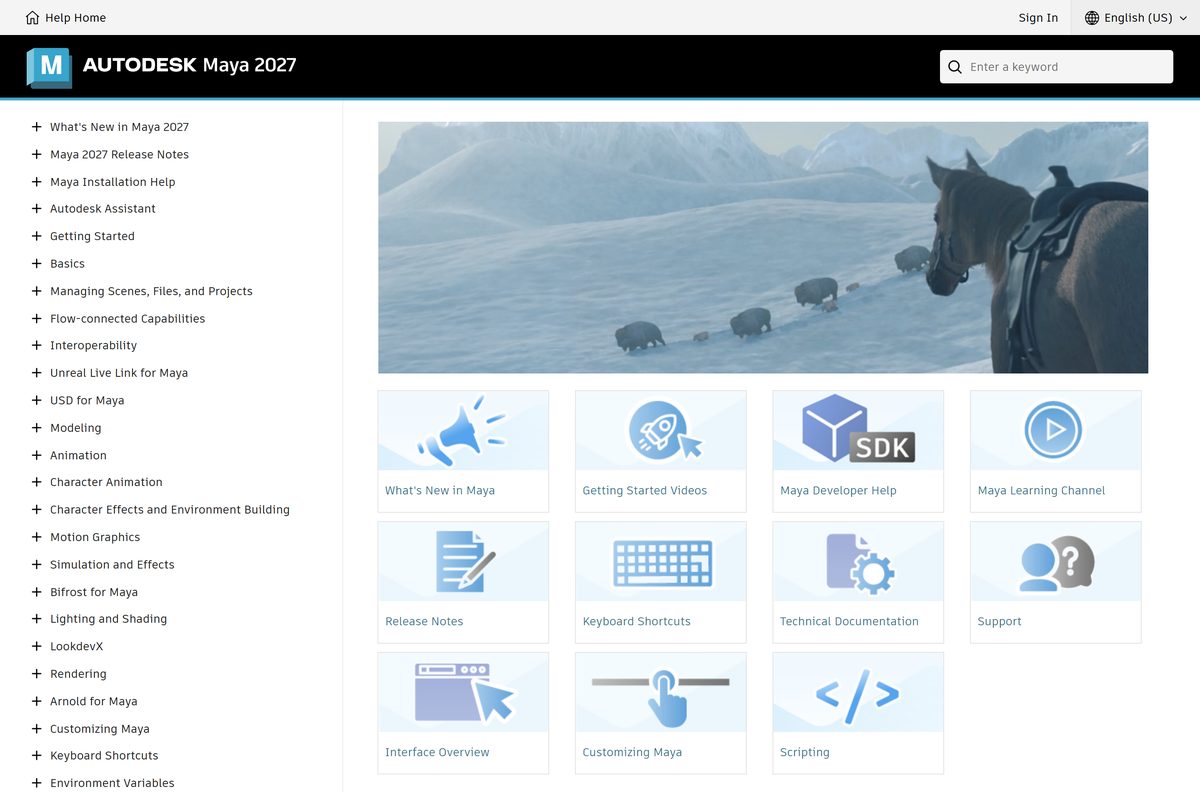Image resolution: width=1200 pixels, height=792 pixels.
Task: Expand the Modeling plus icon
Action: point(36,428)
